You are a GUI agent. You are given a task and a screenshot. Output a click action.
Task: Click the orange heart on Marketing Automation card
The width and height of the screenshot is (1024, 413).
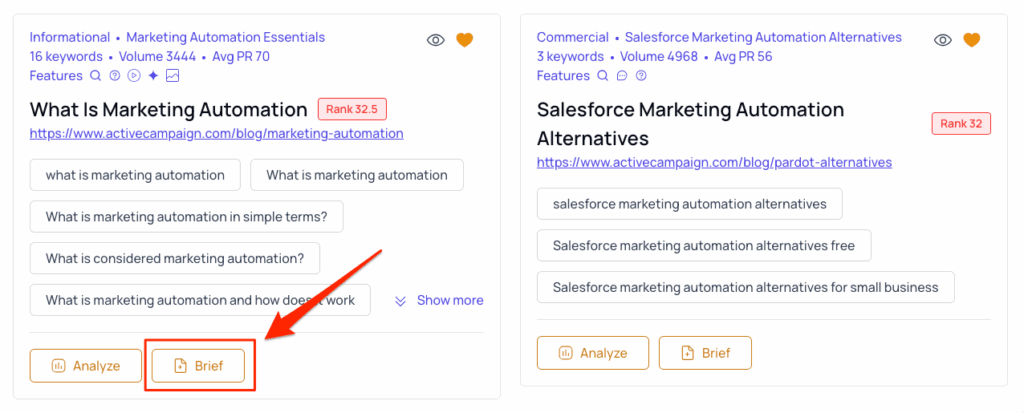(464, 40)
